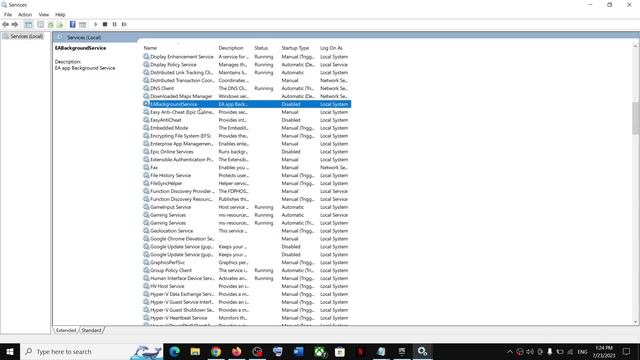Click the Forward arrow in the toolbar
This screenshot has height=360, width=640.
pyautogui.click(x=15, y=24)
